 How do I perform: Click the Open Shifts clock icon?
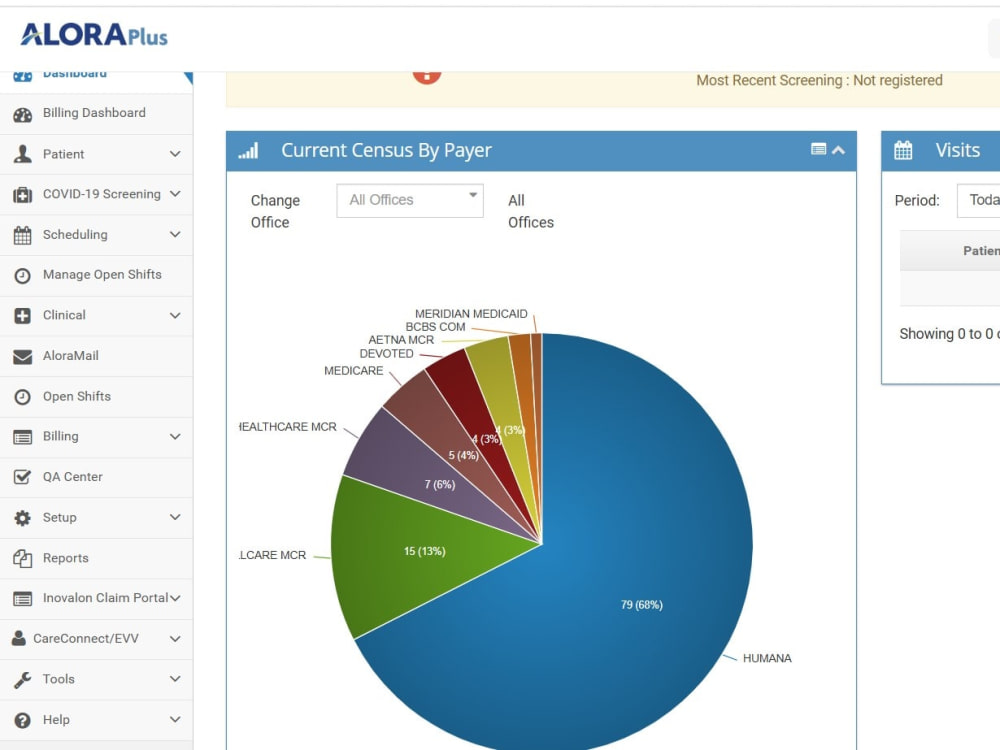(x=22, y=397)
